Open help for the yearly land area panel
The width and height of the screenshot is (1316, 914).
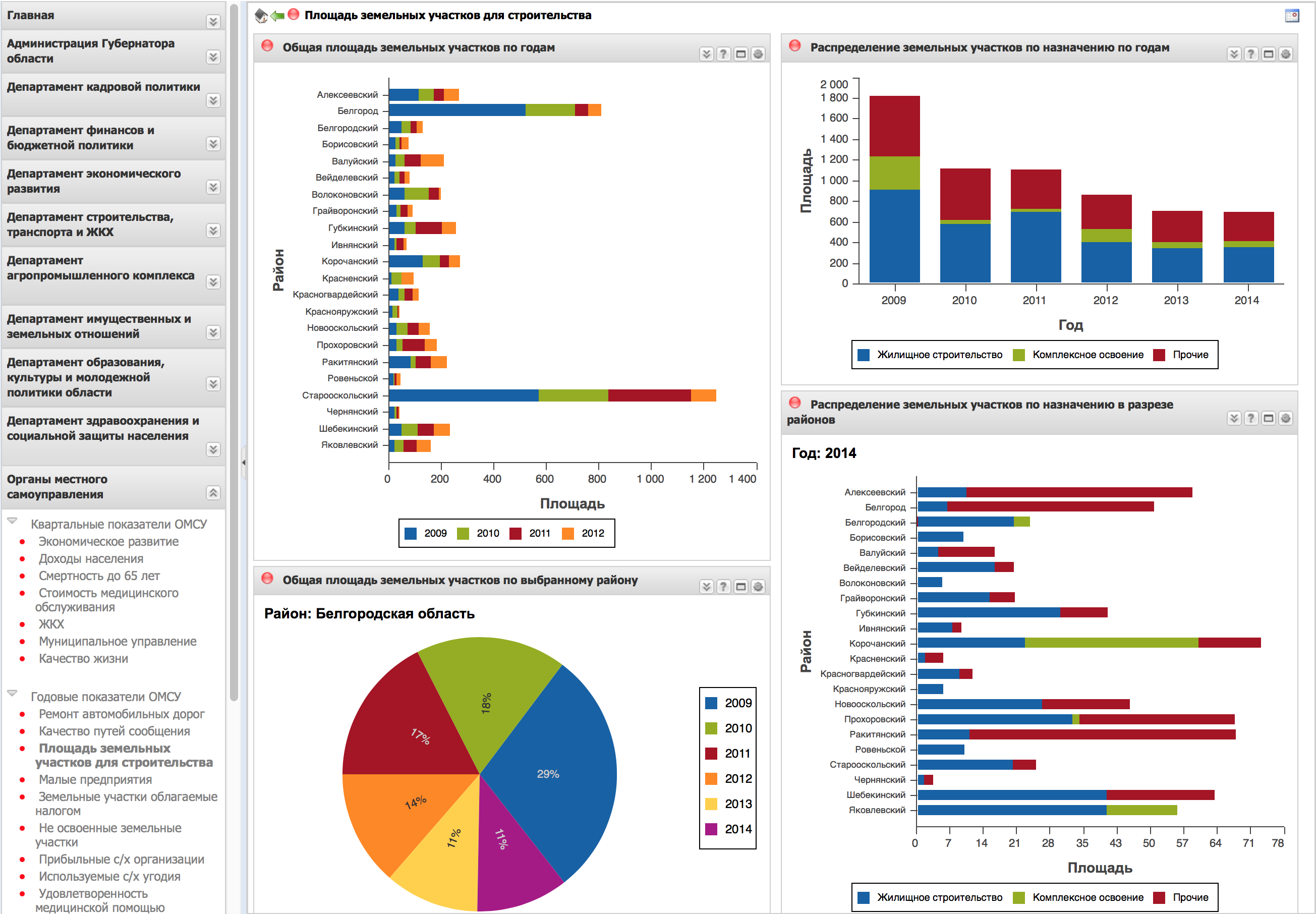click(723, 54)
